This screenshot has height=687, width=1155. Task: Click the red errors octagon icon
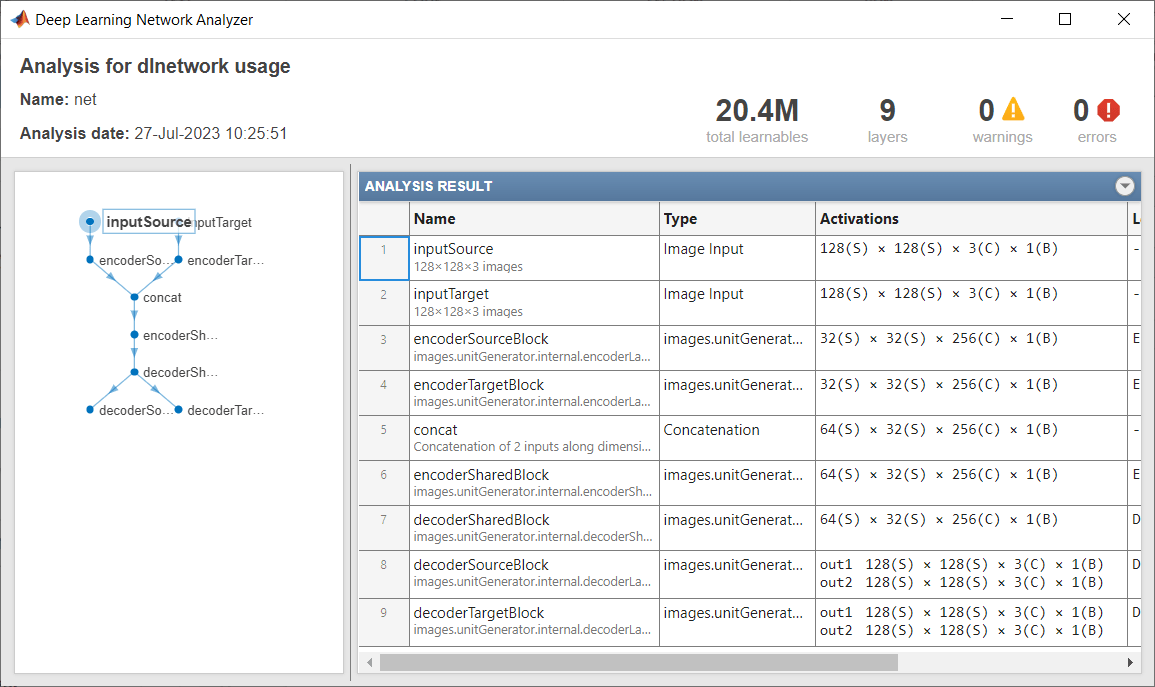pyautogui.click(x=1109, y=109)
